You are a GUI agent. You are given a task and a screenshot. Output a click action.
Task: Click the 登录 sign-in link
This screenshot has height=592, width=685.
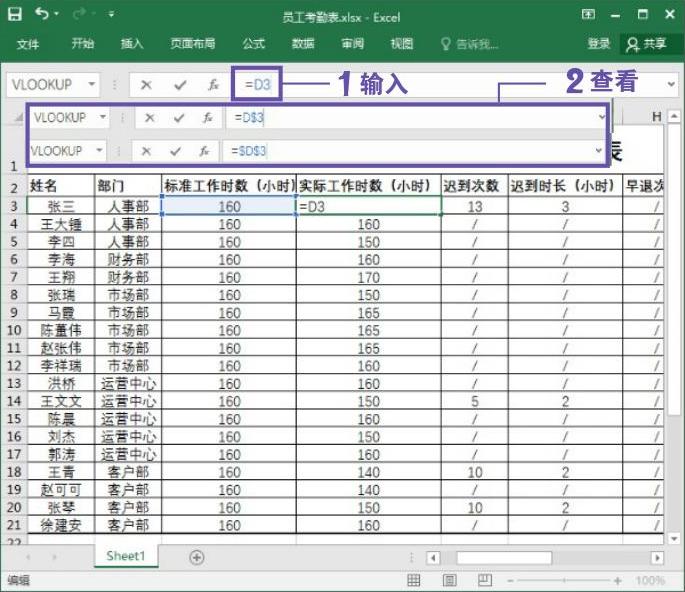point(599,44)
